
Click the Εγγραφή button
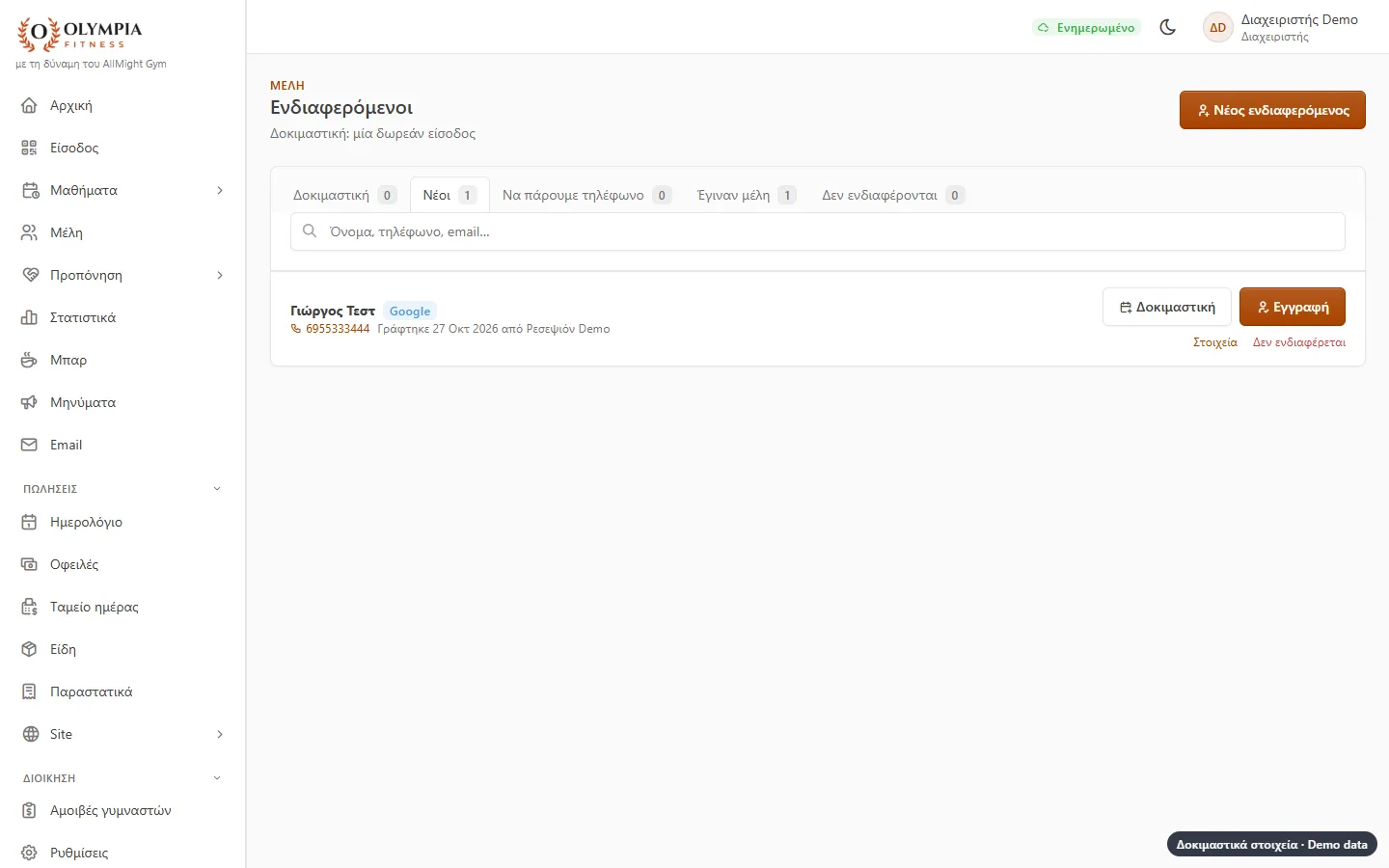point(1293,307)
